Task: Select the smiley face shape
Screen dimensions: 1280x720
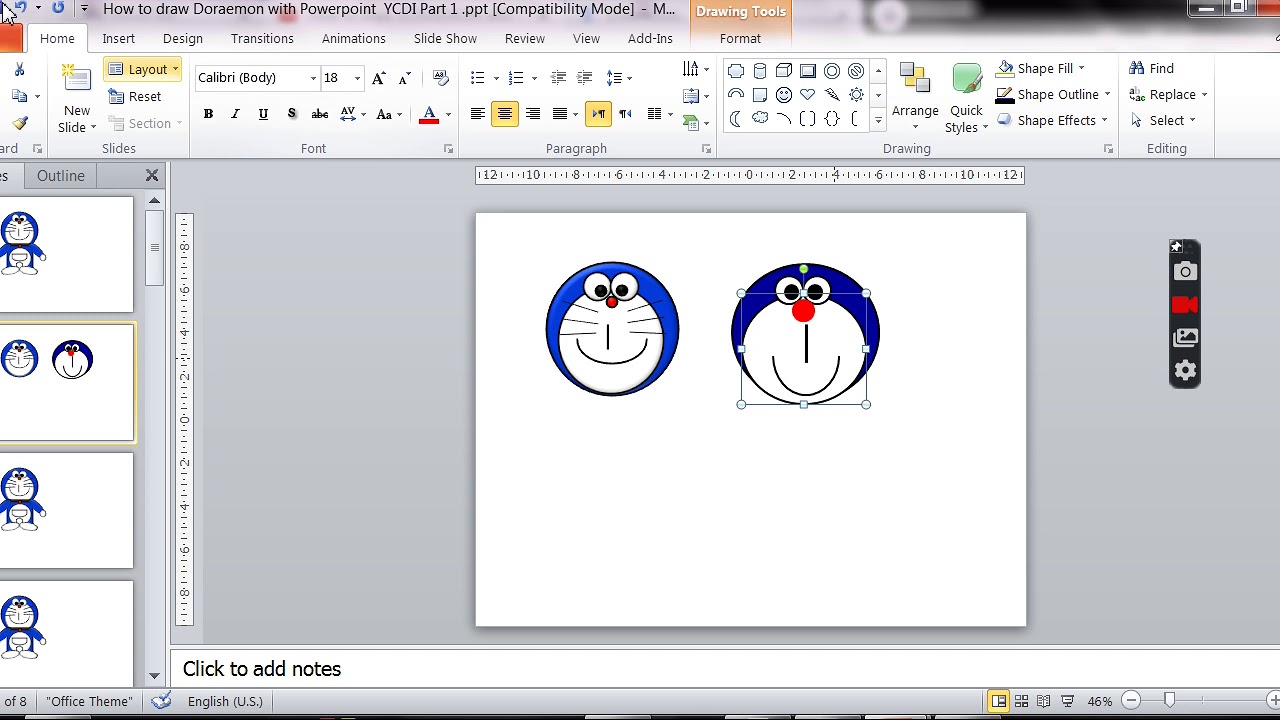Action: tap(784, 95)
